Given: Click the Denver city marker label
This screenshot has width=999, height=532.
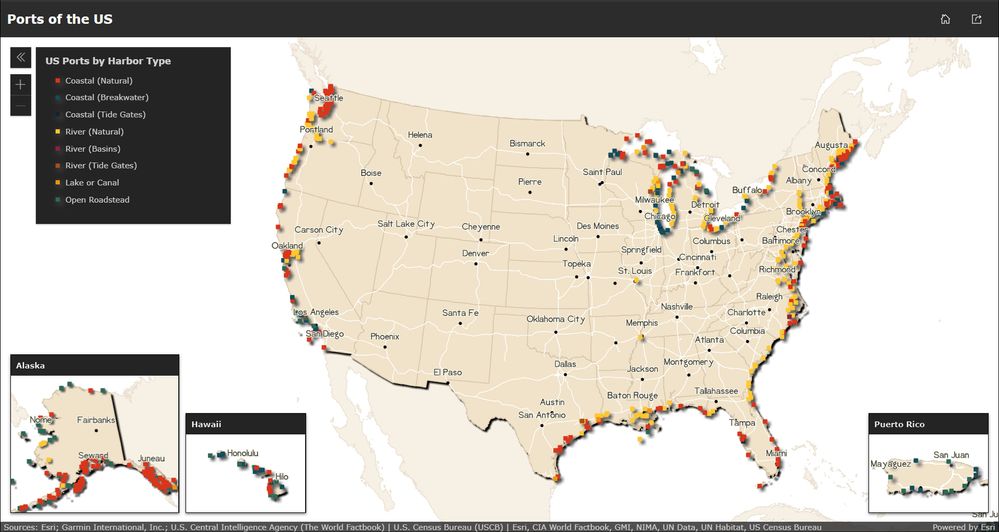Looking at the screenshot, I should (x=475, y=253).
